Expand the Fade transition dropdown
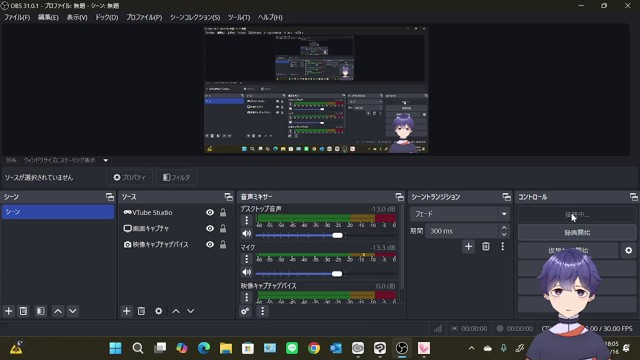640x360 pixels. point(504,214)
